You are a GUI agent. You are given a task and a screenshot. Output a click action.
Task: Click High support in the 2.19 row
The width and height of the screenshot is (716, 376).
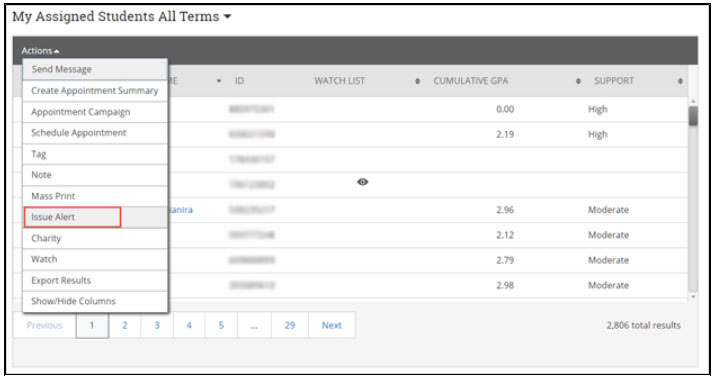598,134
